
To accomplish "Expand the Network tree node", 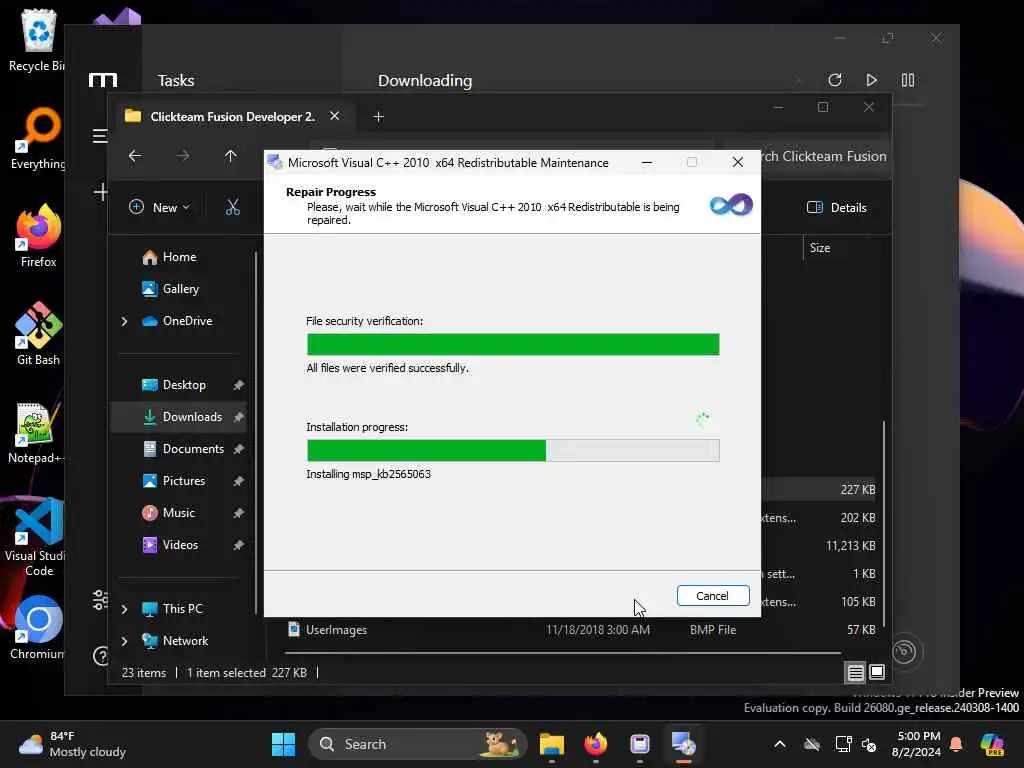I will [x=124, y=641].
